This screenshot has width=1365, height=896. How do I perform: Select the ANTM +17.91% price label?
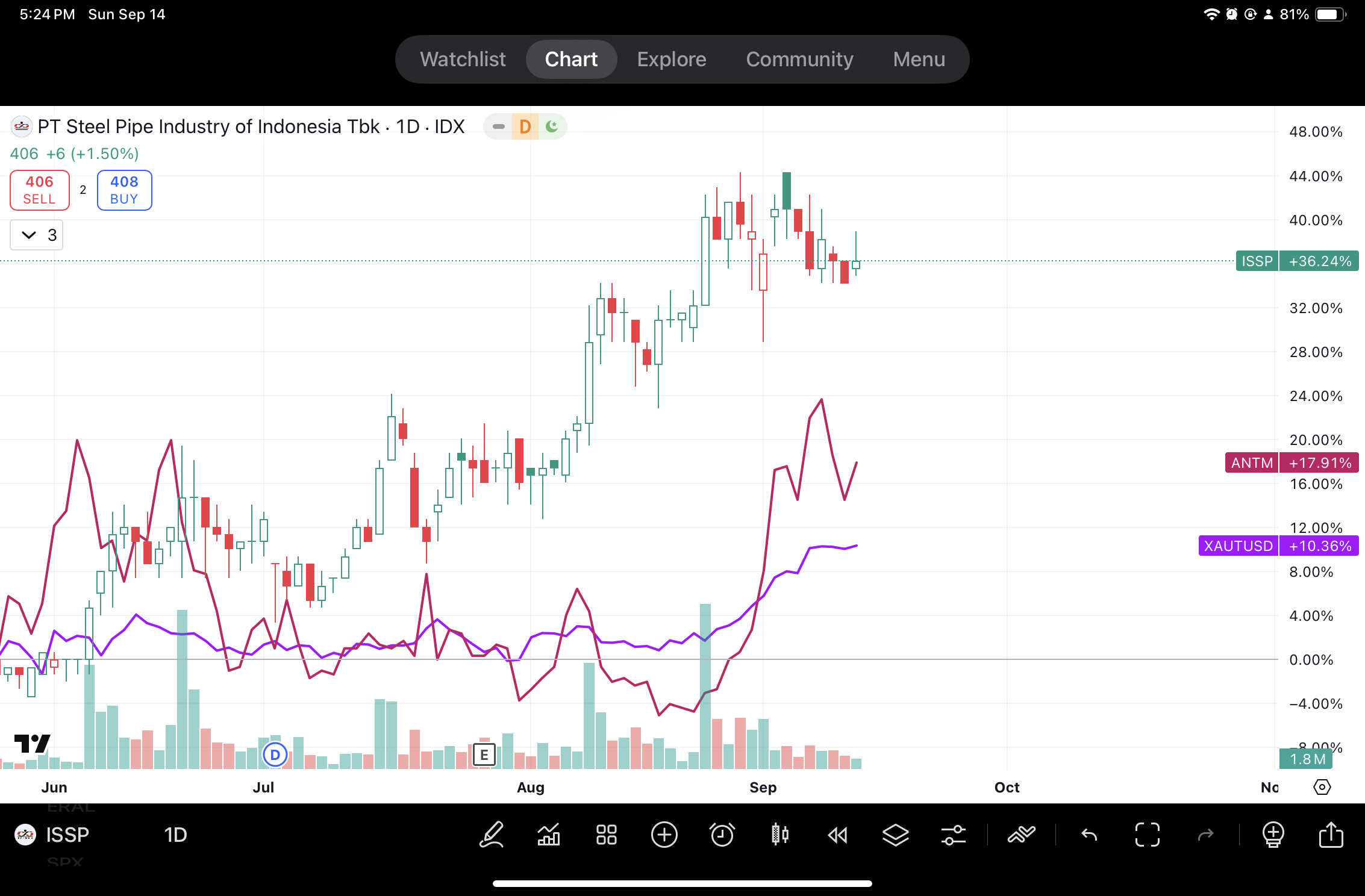(x=1292, y=463)
